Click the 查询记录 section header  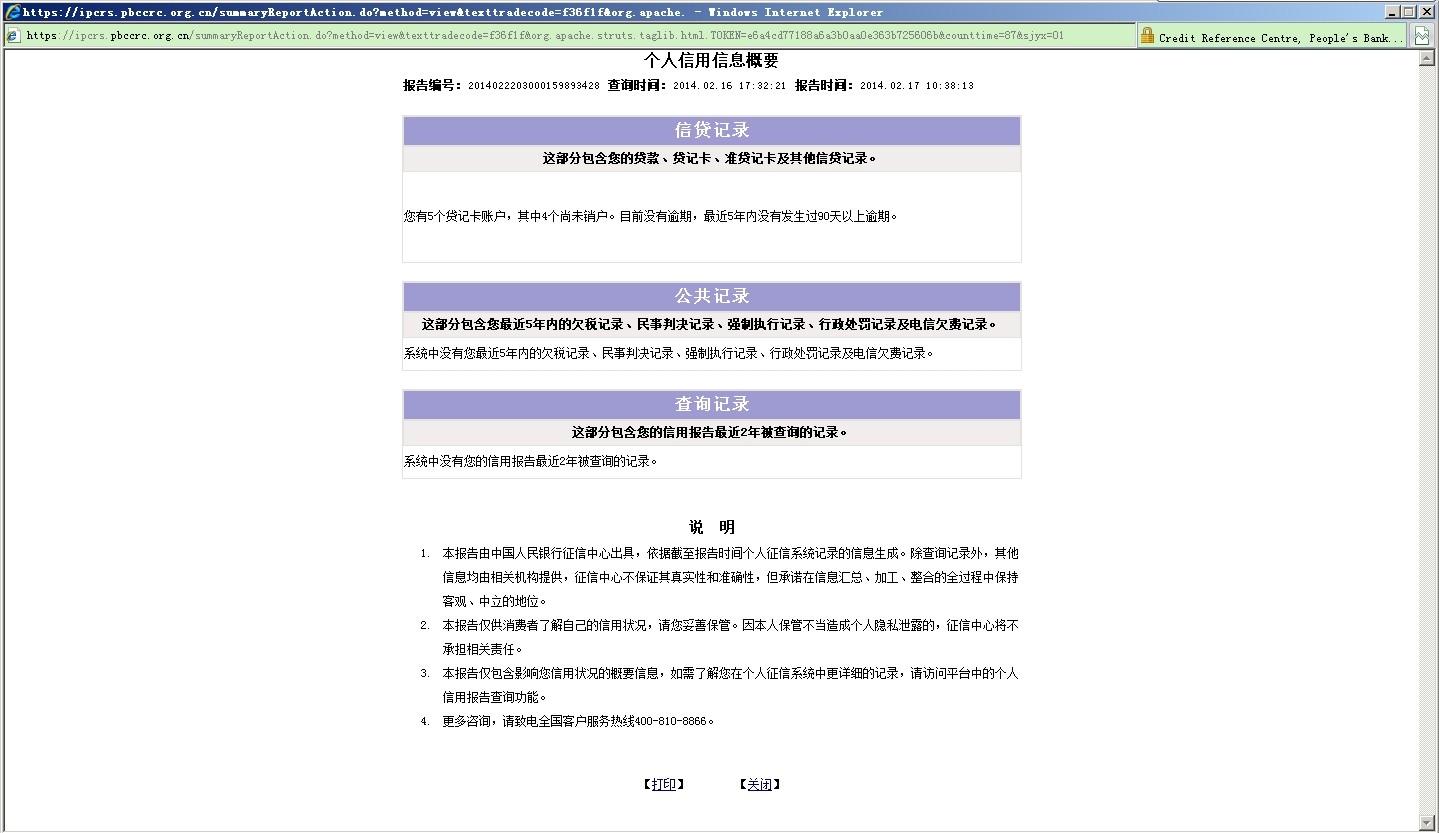711,405
